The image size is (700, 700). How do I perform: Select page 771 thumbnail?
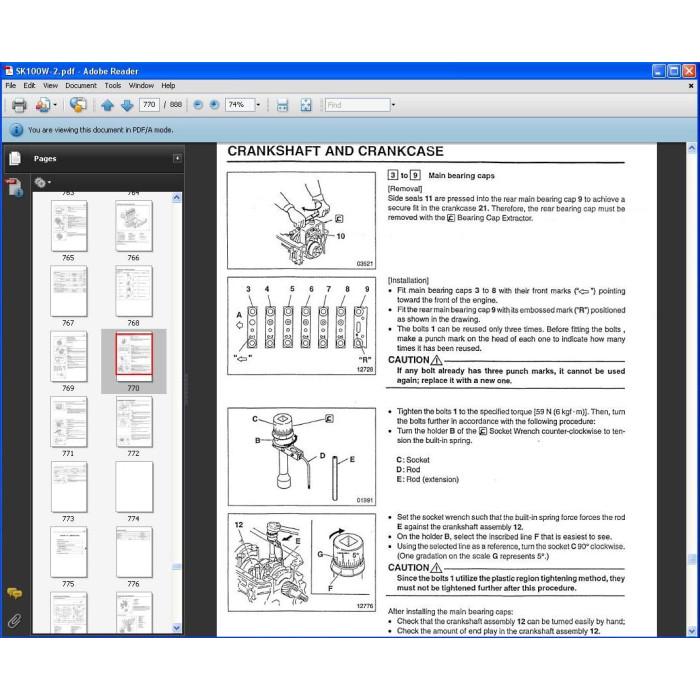click(69, 421)
